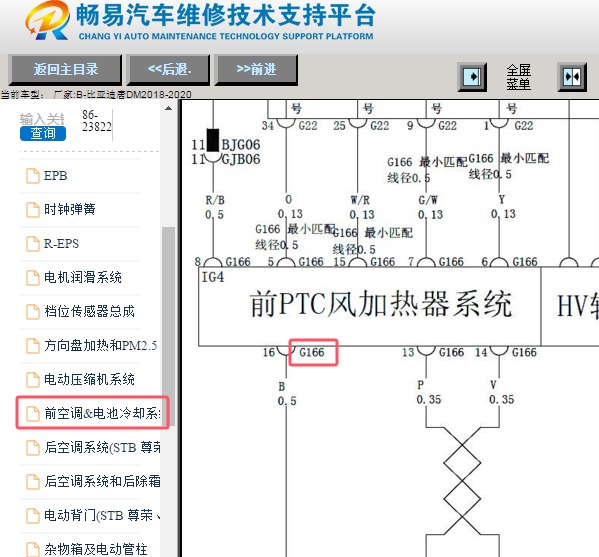Screen dimensions: 599x557
Task: Click the G166 label at pin 13
Action: [451, 352]
